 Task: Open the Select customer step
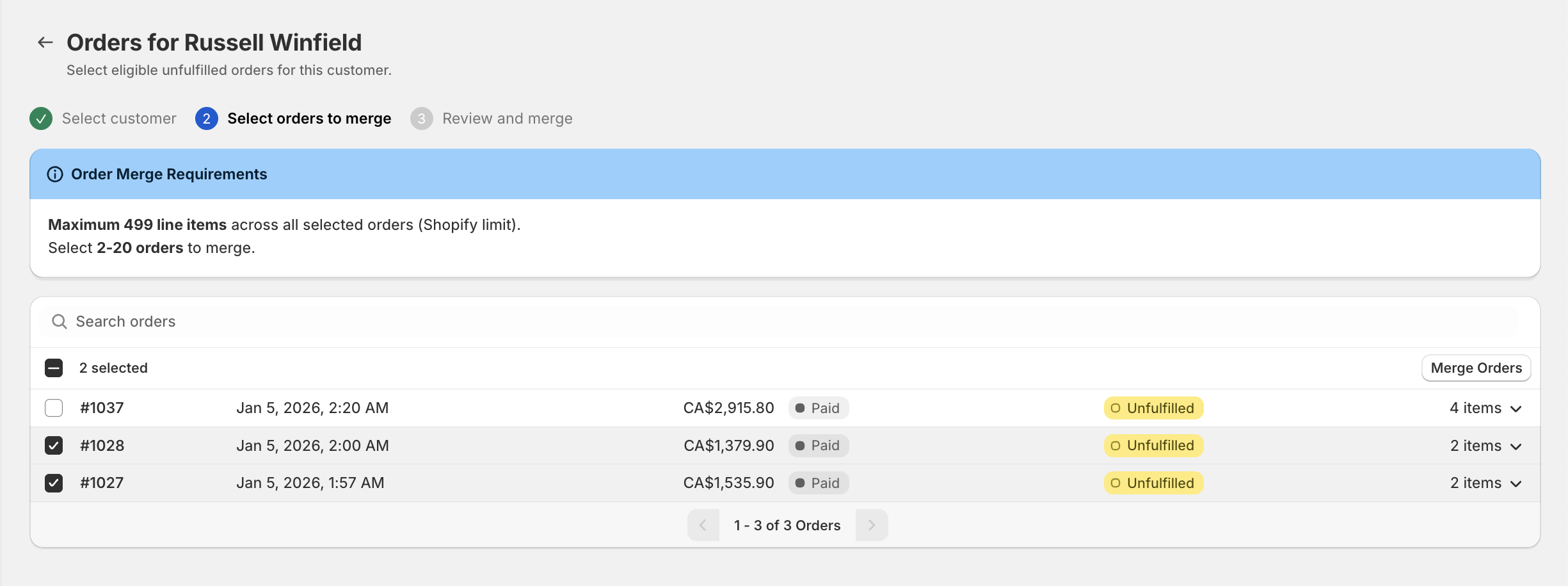coord(118,118)
